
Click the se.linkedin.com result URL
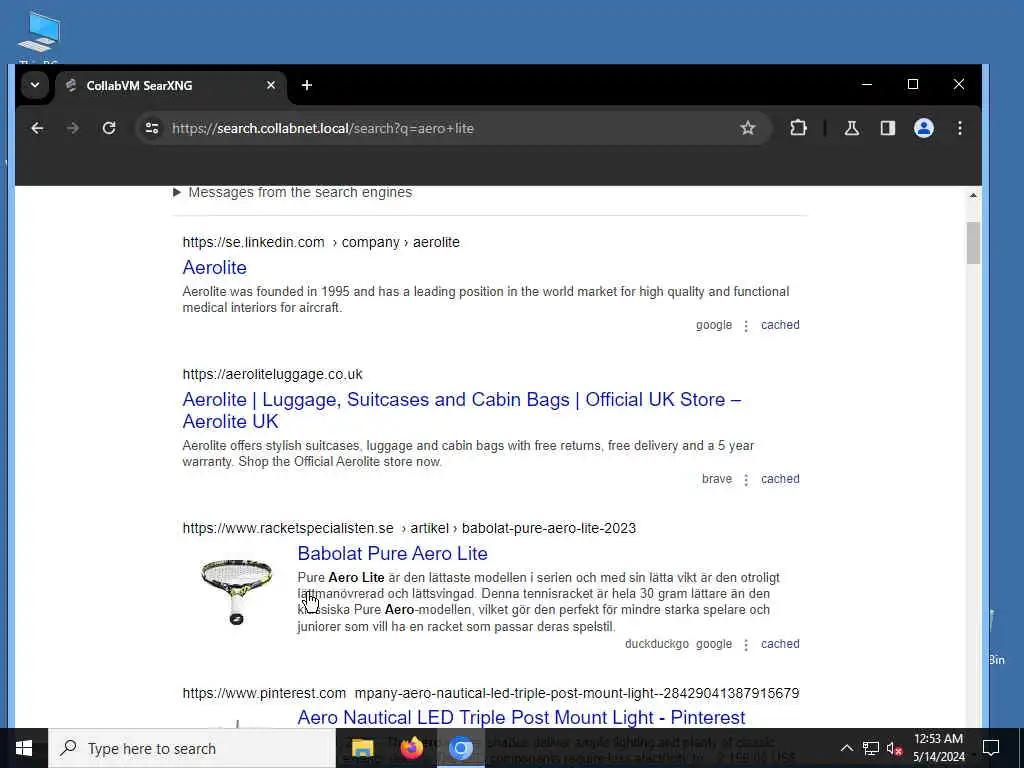[321, 242]
